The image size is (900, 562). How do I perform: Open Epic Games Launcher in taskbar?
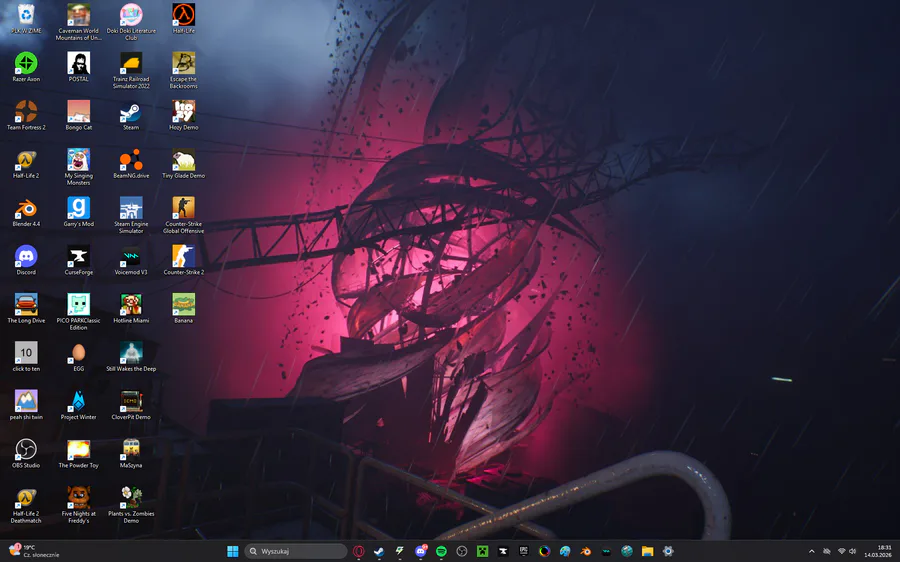(x=523, y=551)
